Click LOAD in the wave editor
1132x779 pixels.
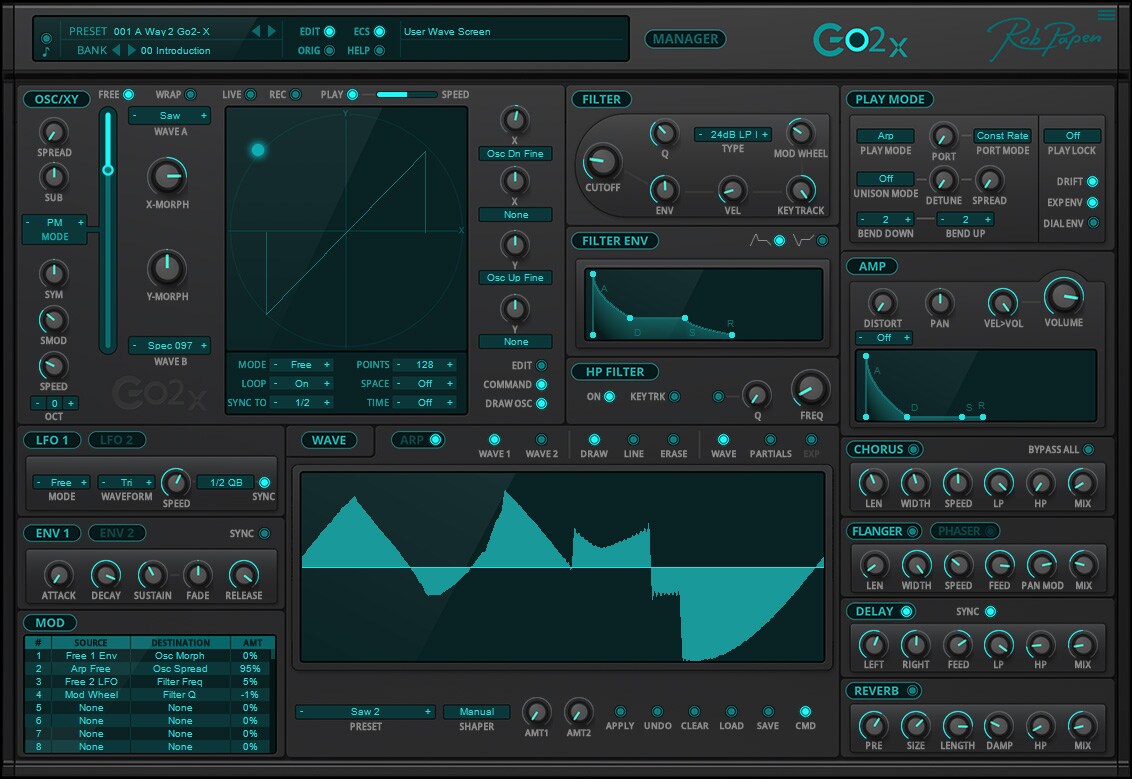tap(731, 712)
